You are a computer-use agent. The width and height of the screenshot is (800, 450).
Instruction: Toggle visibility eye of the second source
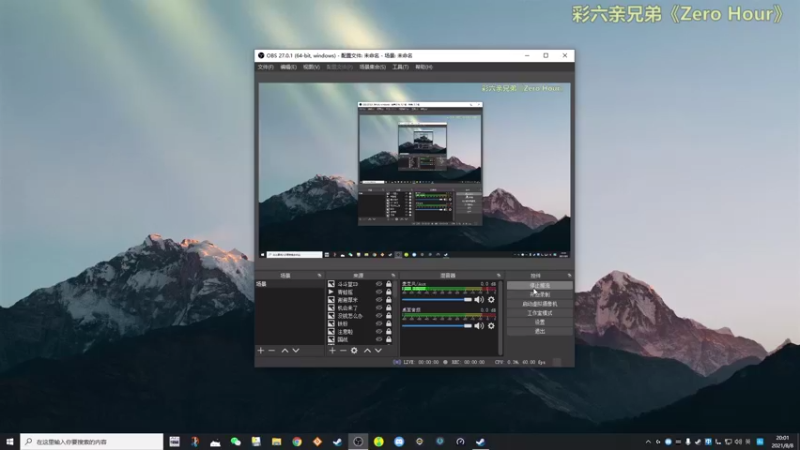379,292
